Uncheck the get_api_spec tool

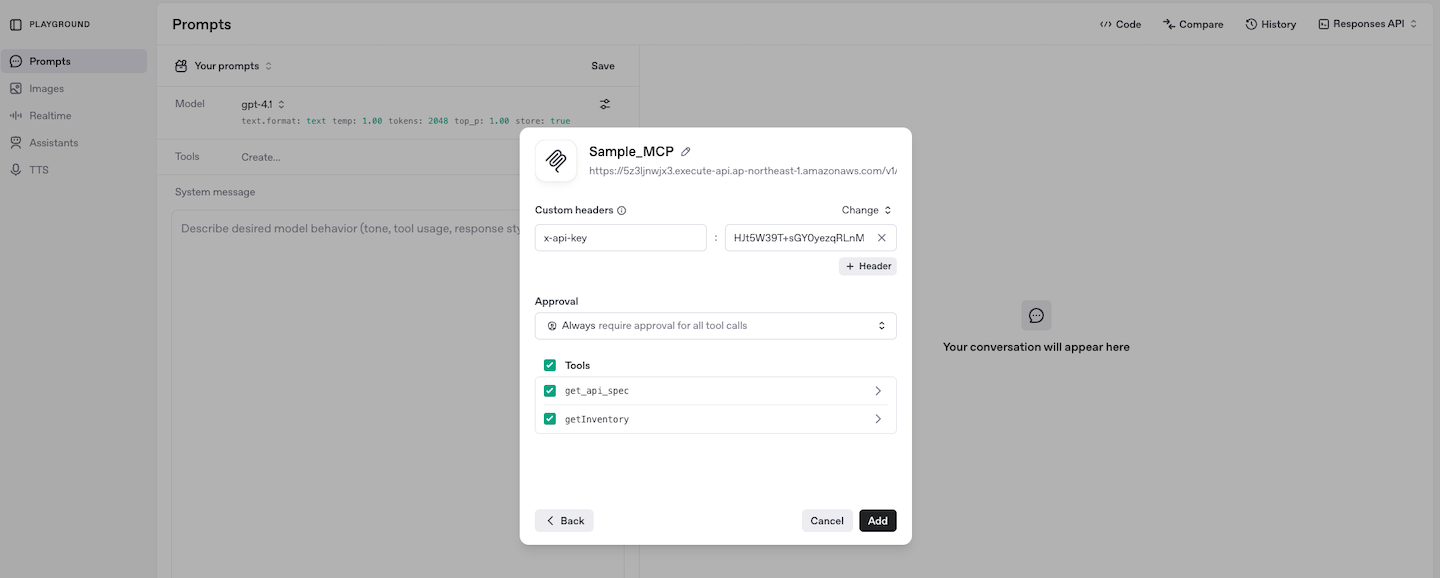coord(550,391)
